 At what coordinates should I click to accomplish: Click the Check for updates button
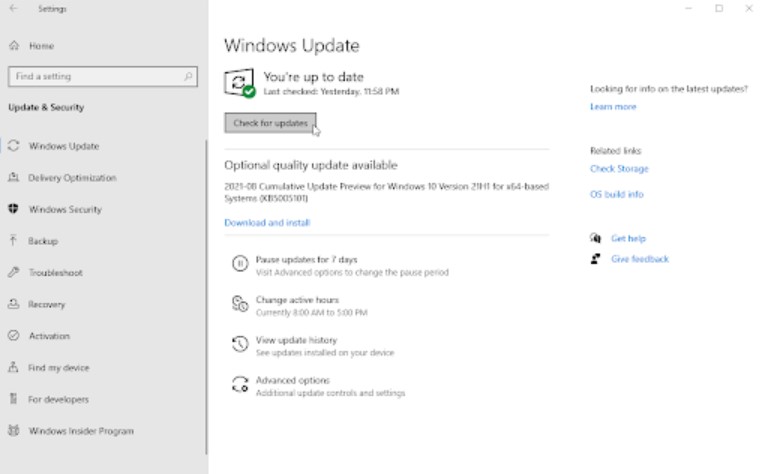click(x=270, y=123)
